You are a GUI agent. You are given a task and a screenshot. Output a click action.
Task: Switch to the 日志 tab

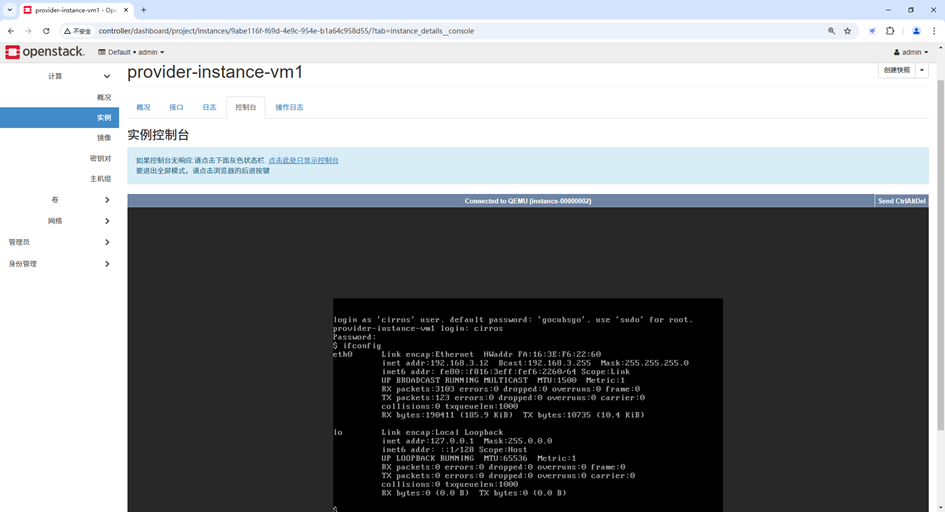point(209,107)
